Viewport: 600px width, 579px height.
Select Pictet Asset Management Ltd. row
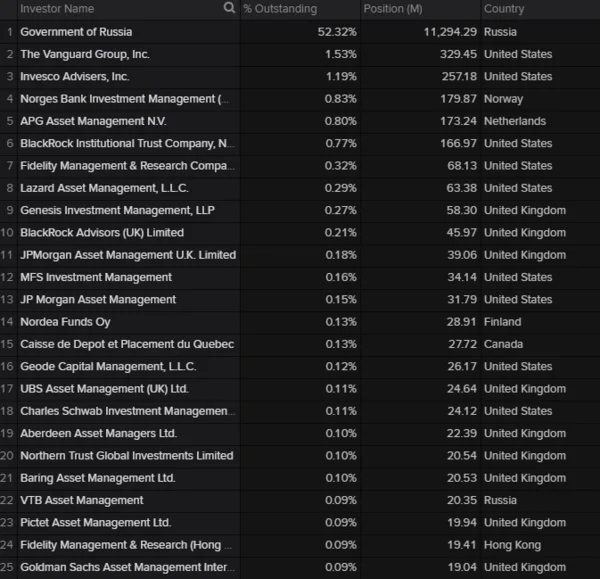point(96,522)
